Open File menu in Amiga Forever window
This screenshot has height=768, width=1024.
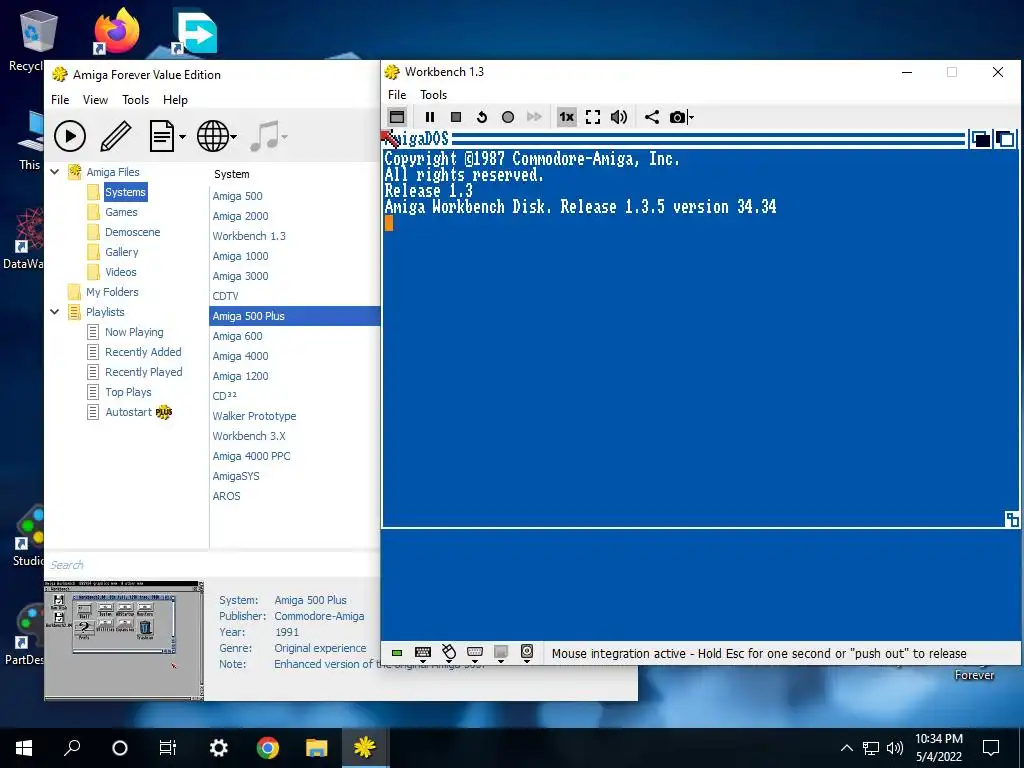pos(60,99)
